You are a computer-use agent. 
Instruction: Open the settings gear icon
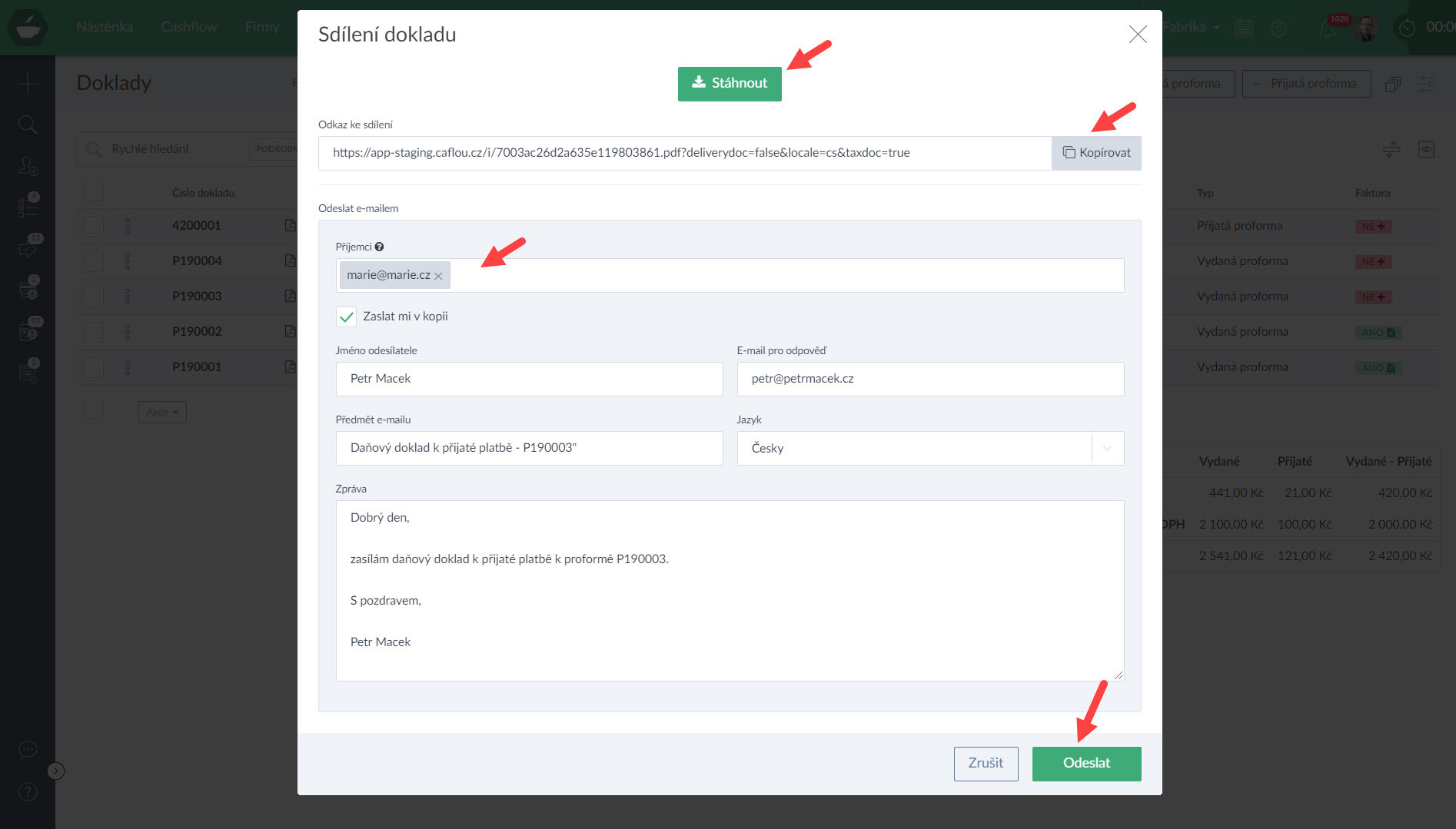1278,28
